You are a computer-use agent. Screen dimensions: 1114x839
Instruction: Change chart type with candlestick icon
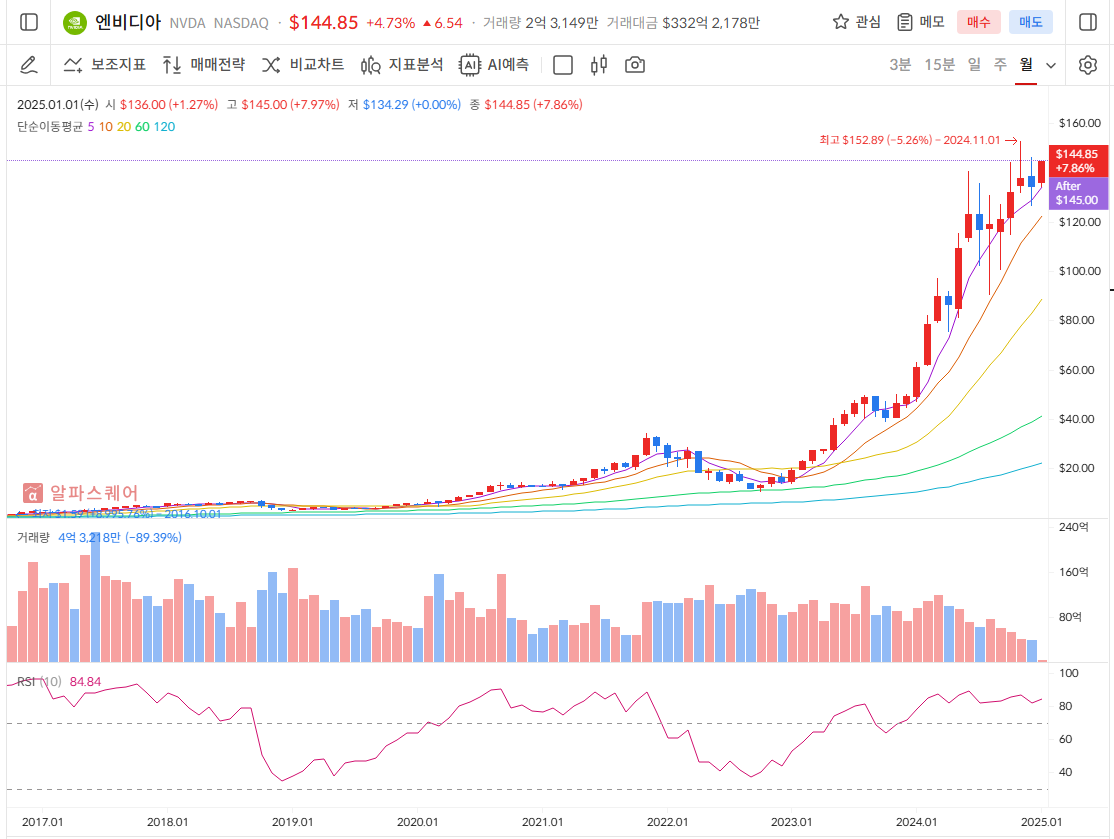pyautogui.click(x=599, y=65)
